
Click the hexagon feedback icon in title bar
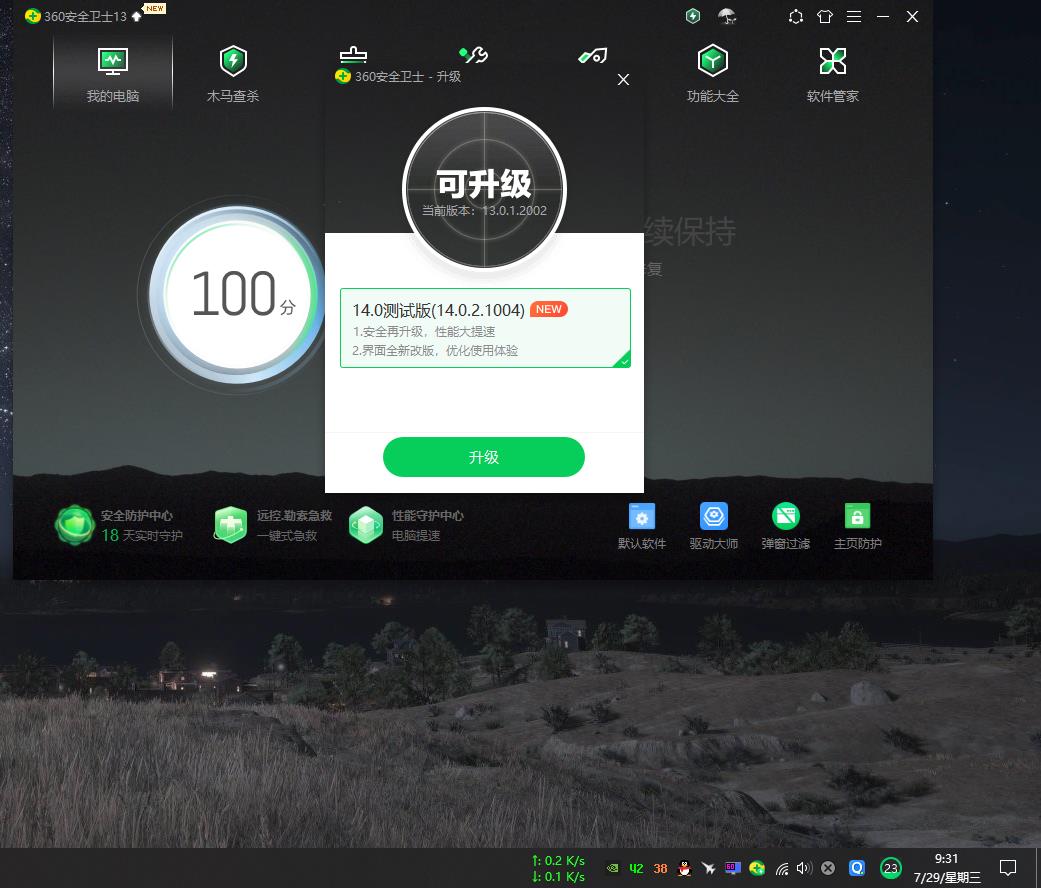(795, 17)
